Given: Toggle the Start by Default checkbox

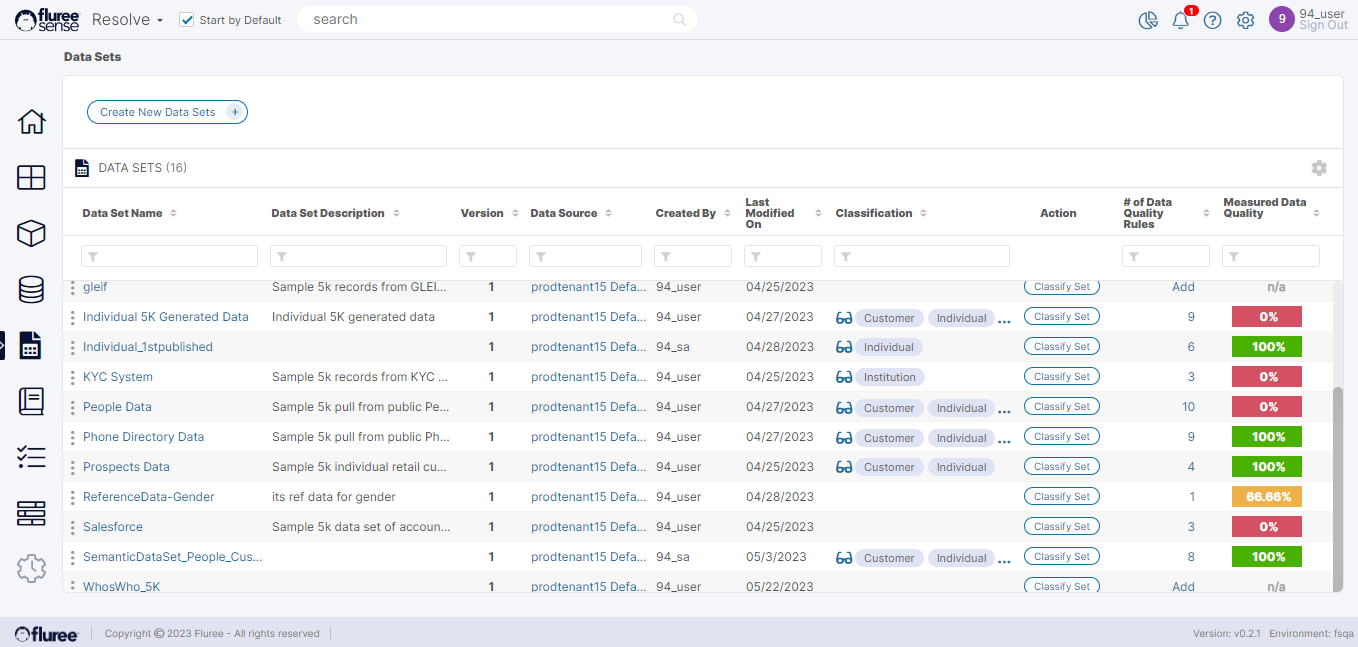Looking at the screenshot, I should (187, 20).
